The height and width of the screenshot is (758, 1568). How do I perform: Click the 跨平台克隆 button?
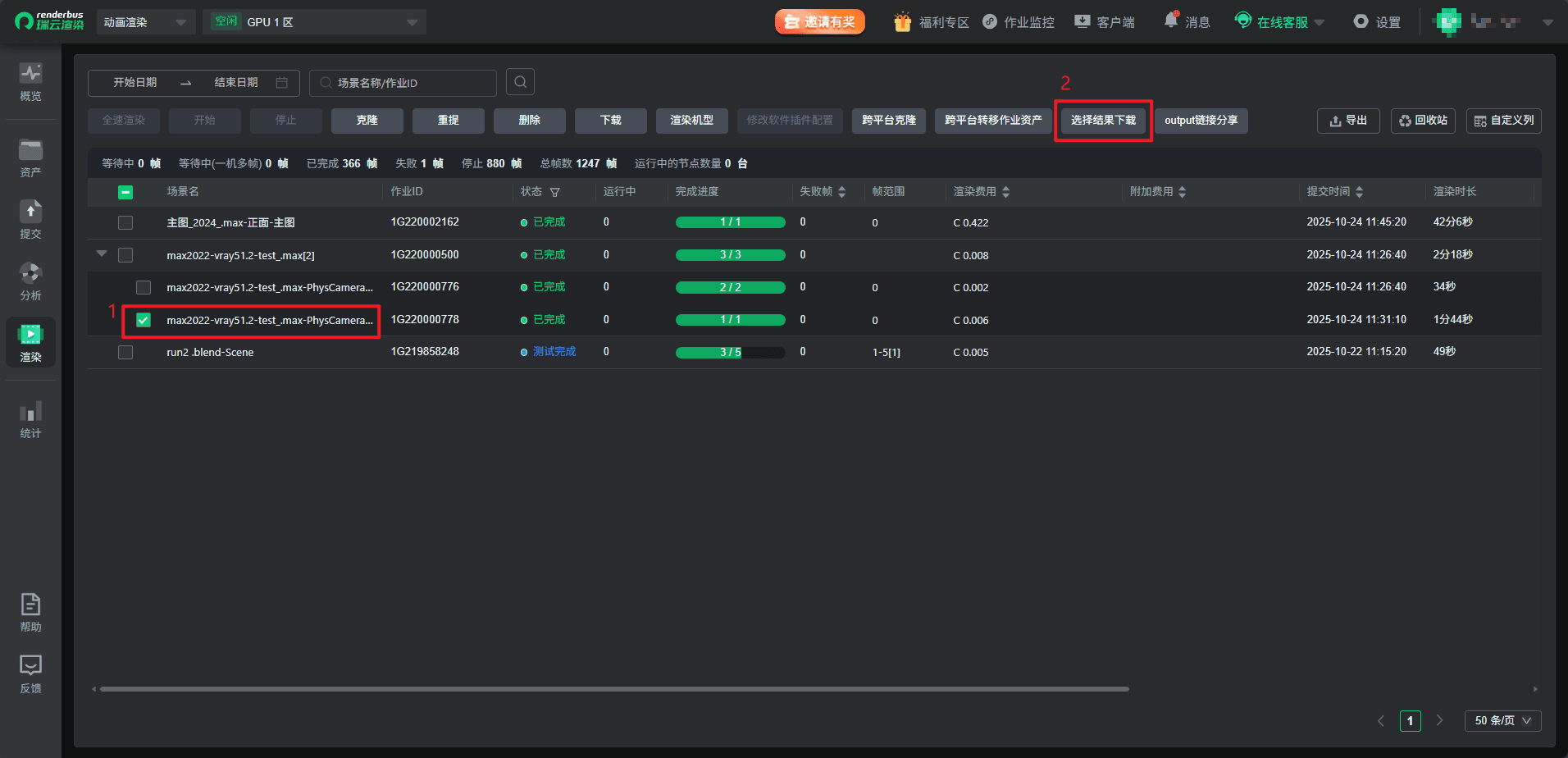889,121
